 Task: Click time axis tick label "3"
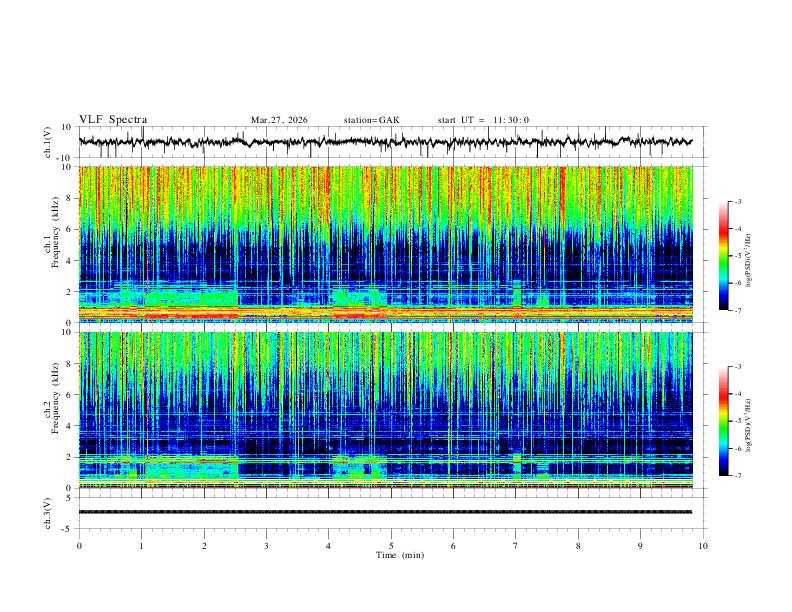coord(266,546)
